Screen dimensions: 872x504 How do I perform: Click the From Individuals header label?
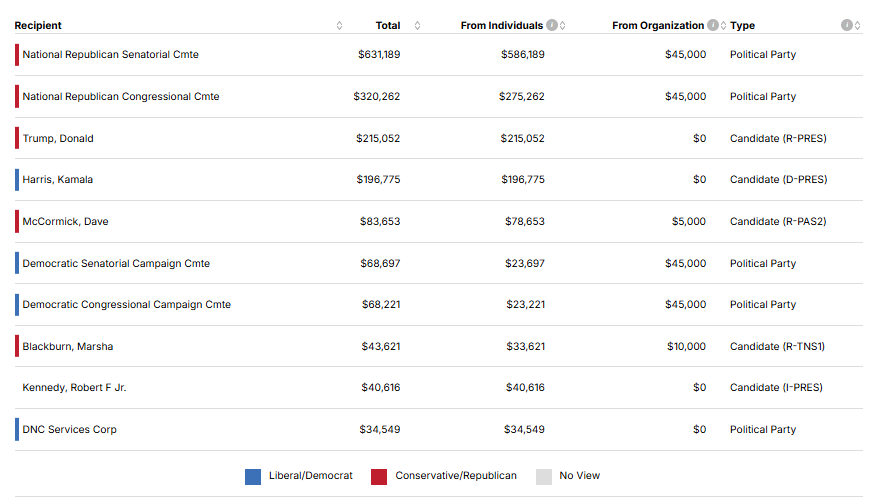pyautogui.click(x=502, y=26)
